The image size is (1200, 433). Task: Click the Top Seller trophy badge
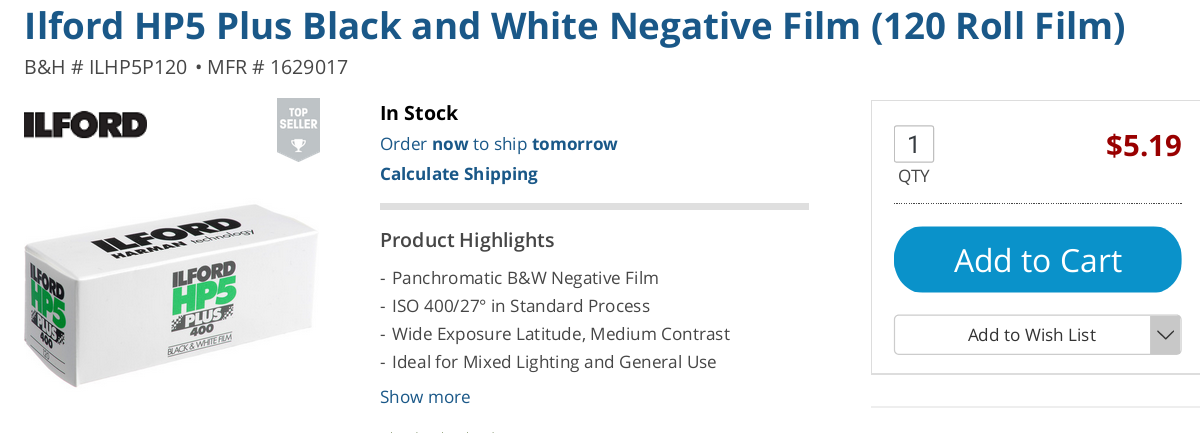298,129
